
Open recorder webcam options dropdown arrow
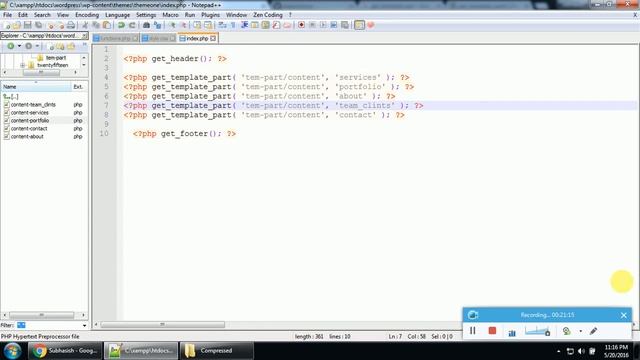tap(580, 331)
